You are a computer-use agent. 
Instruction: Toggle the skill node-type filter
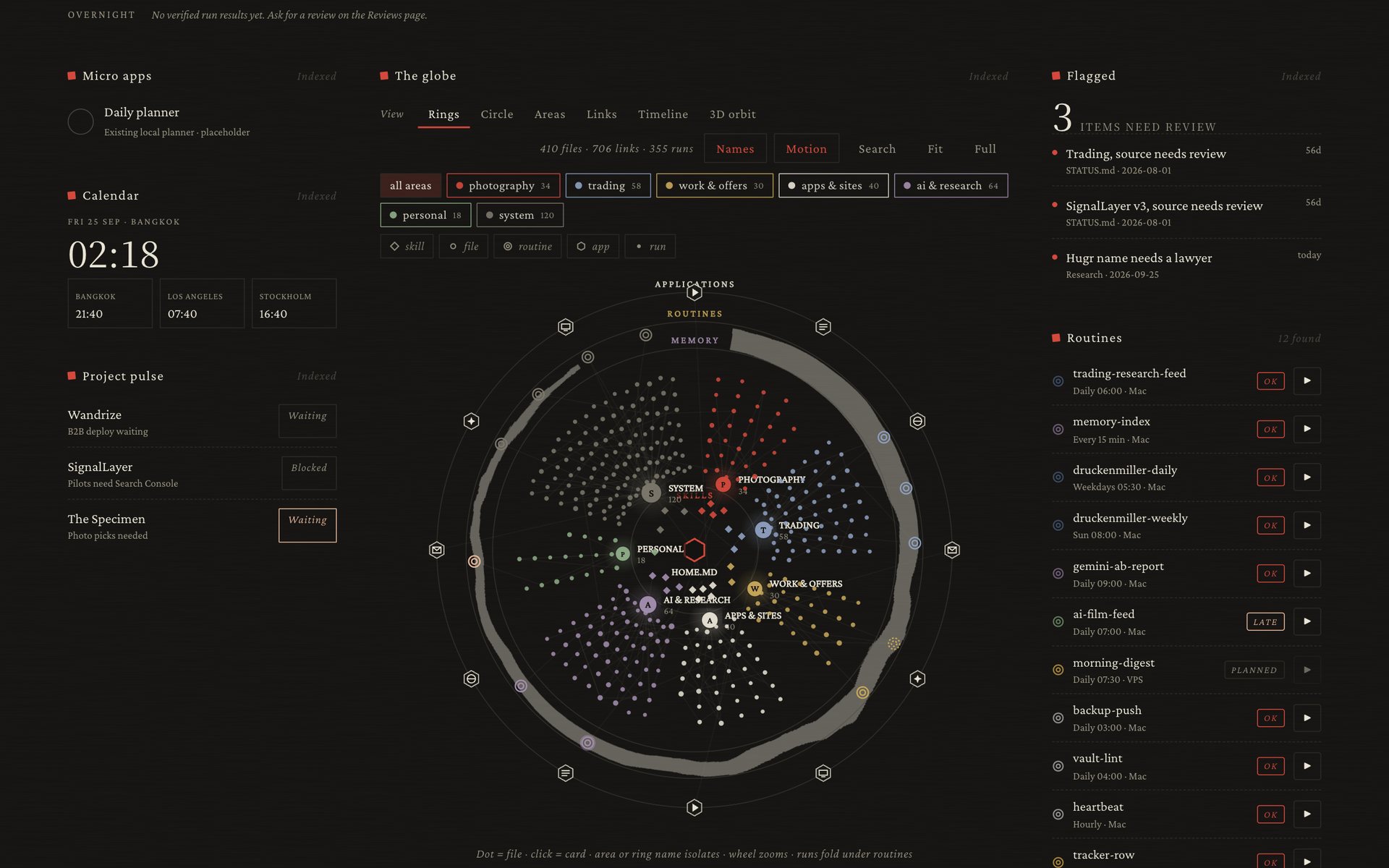point(407,247)
